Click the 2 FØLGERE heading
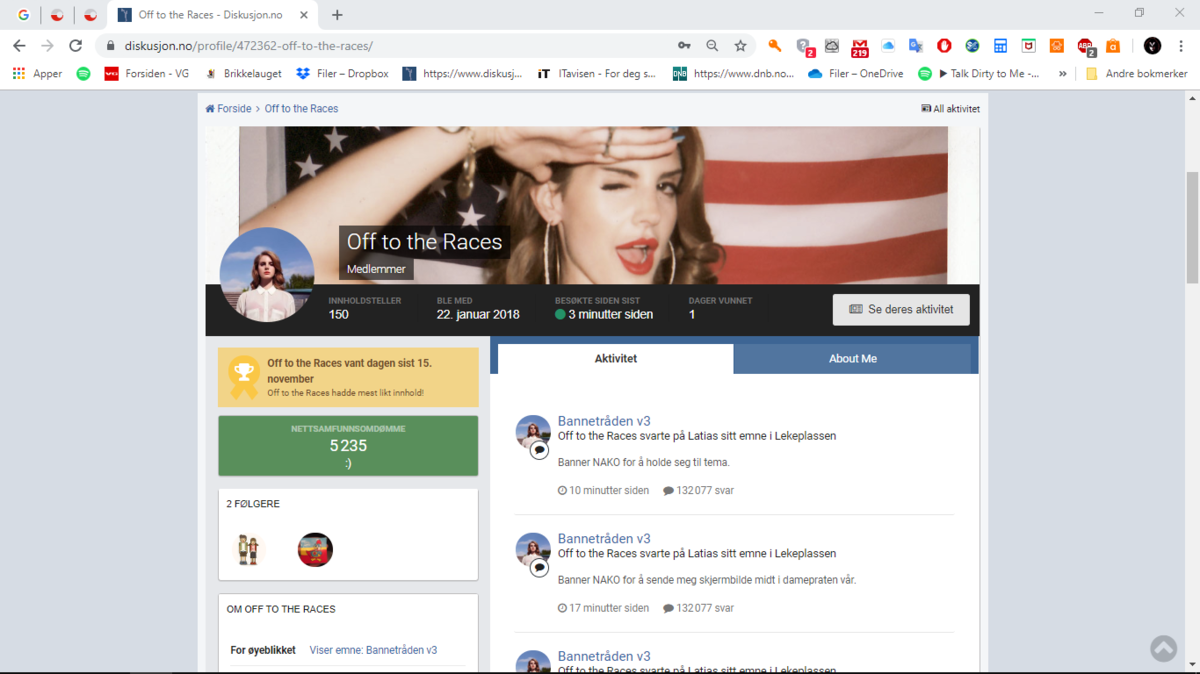The height and width of the screenshot is (674, 1200). coord(253,504)
